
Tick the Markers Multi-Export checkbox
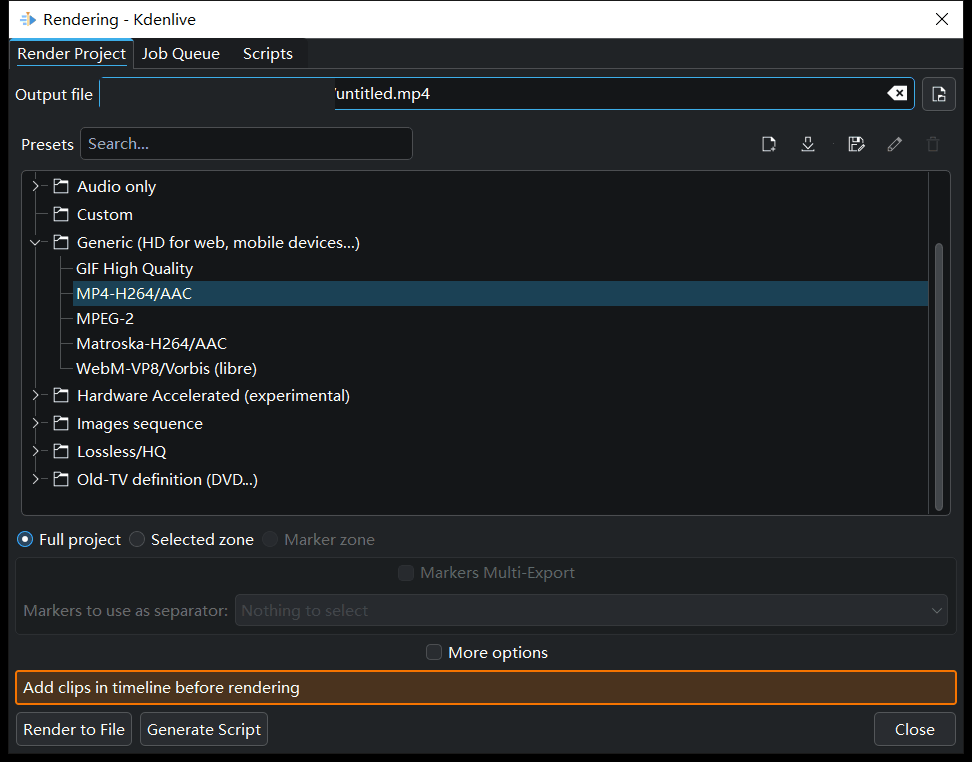pos(406,573)
